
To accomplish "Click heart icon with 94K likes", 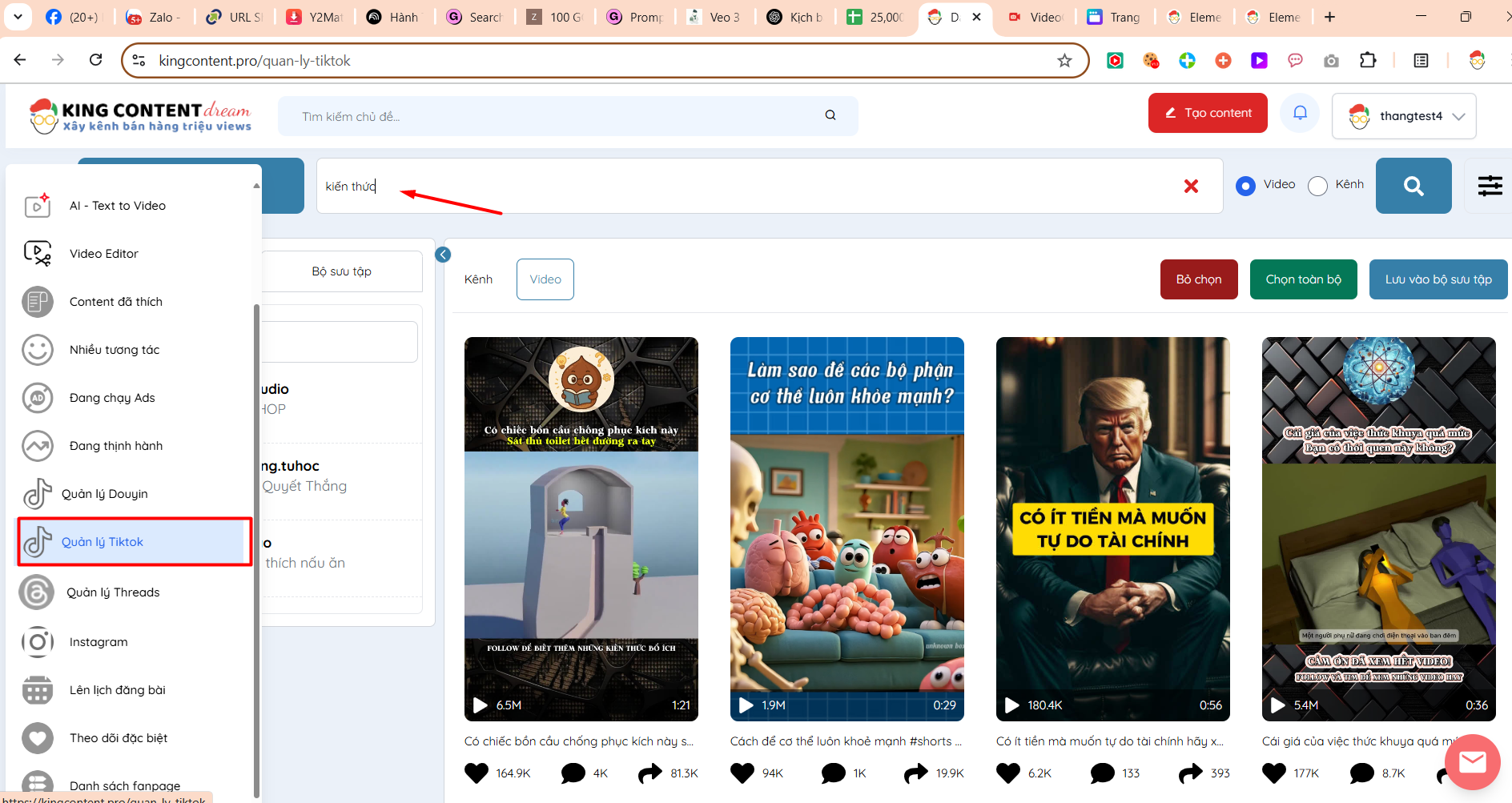I will 742,773.
